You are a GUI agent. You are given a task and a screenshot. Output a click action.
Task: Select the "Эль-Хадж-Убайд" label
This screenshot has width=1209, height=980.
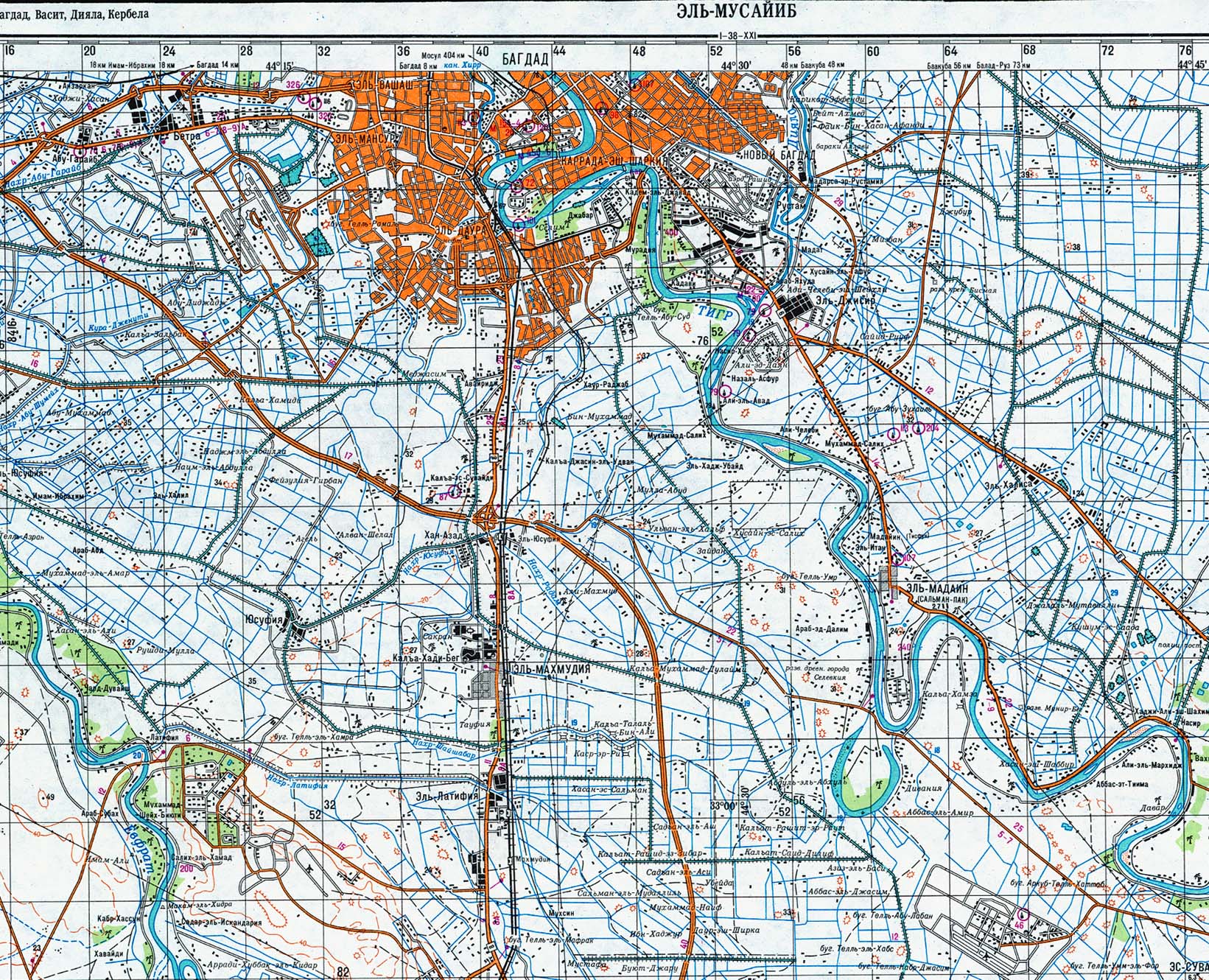click(x=715, y=466)
